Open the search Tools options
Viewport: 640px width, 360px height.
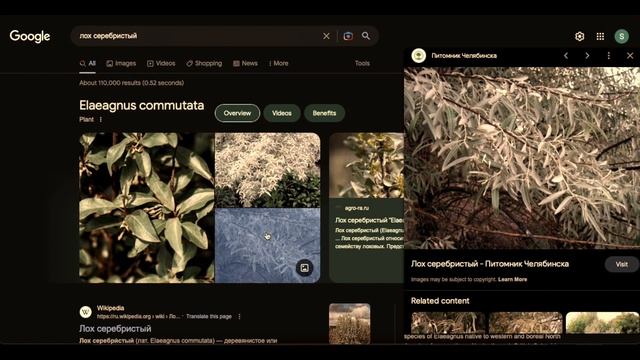(x=362, y=63)
